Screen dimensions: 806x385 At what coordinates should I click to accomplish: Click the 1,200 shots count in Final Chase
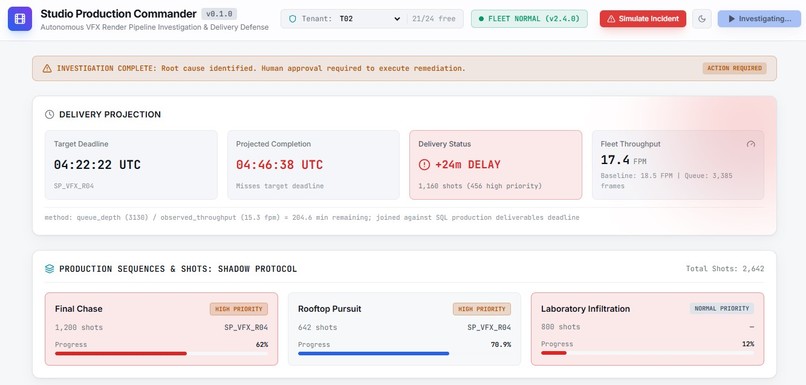point(79,327)
